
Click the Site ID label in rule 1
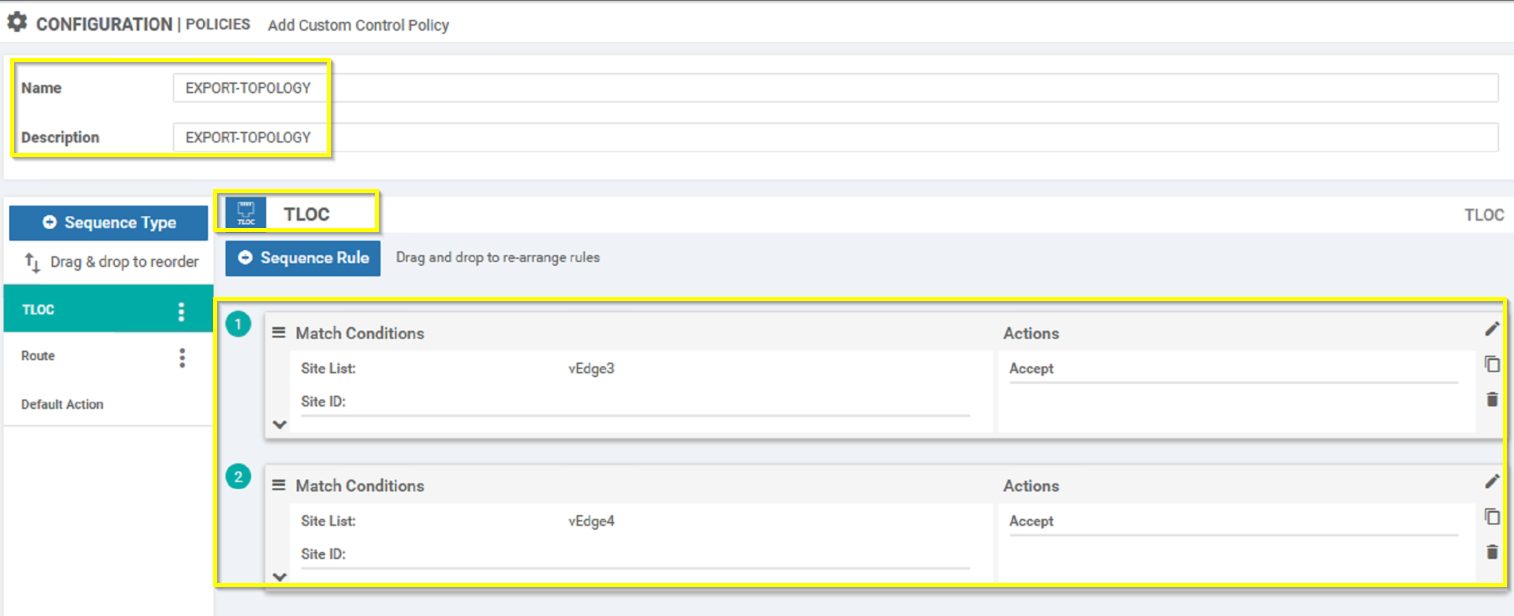point(323,402)
